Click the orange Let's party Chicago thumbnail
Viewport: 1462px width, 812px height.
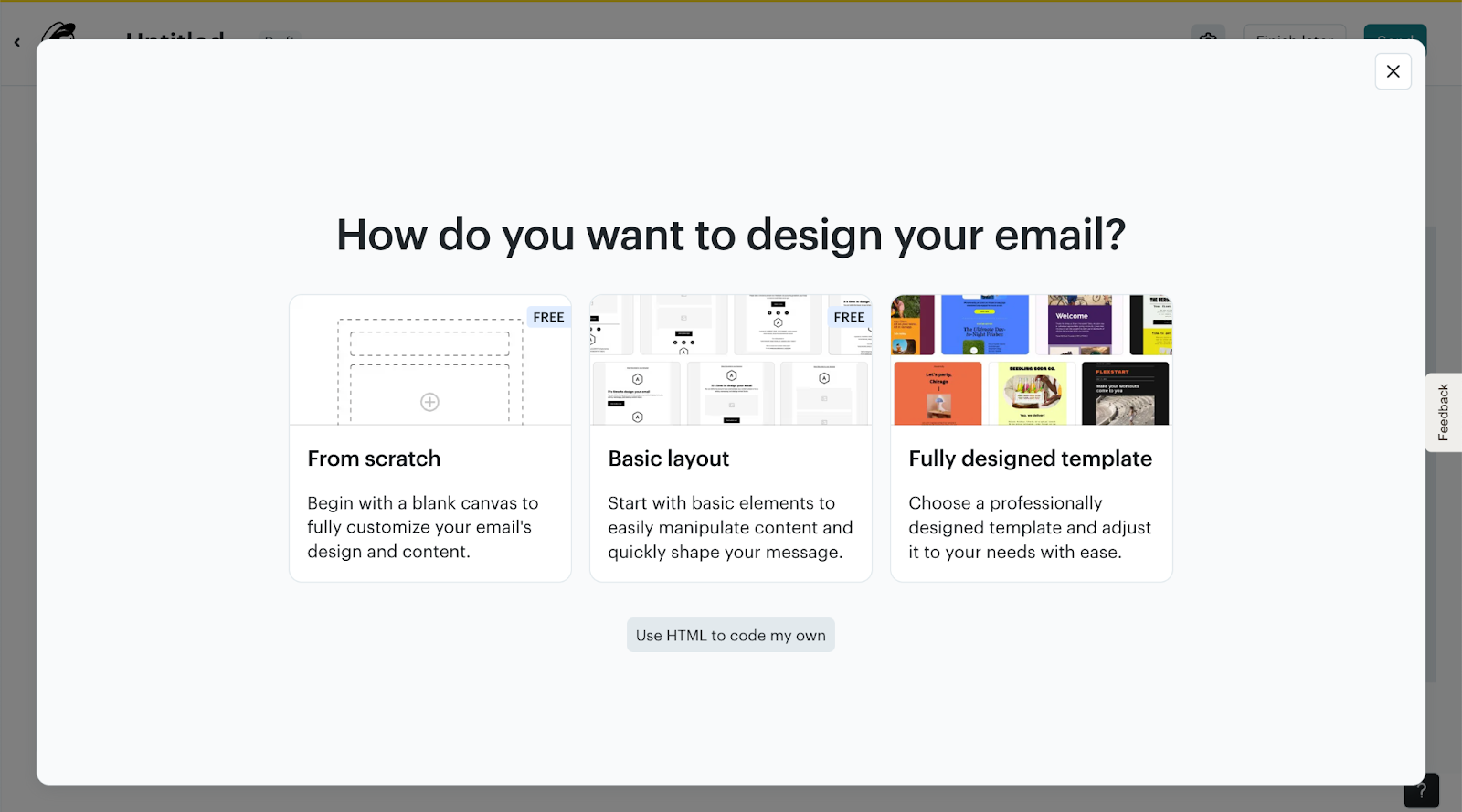(x=938, y=393)
